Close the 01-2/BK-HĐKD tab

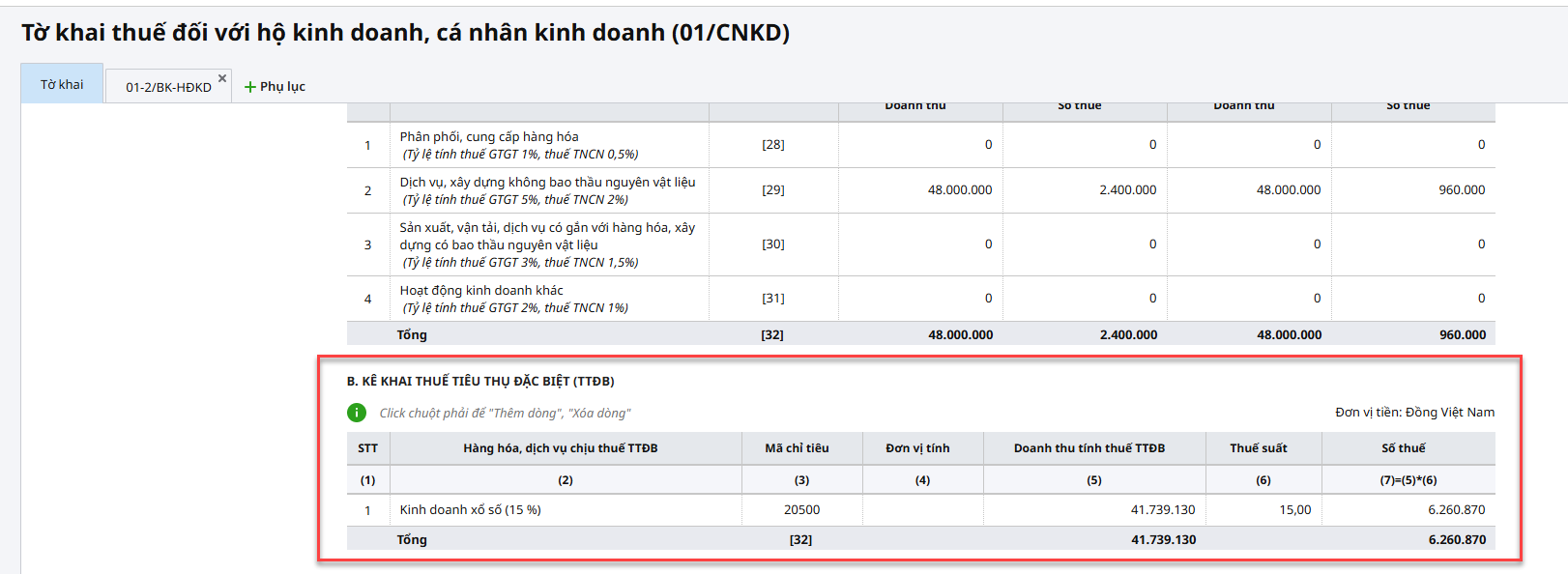tap(222, 78)
